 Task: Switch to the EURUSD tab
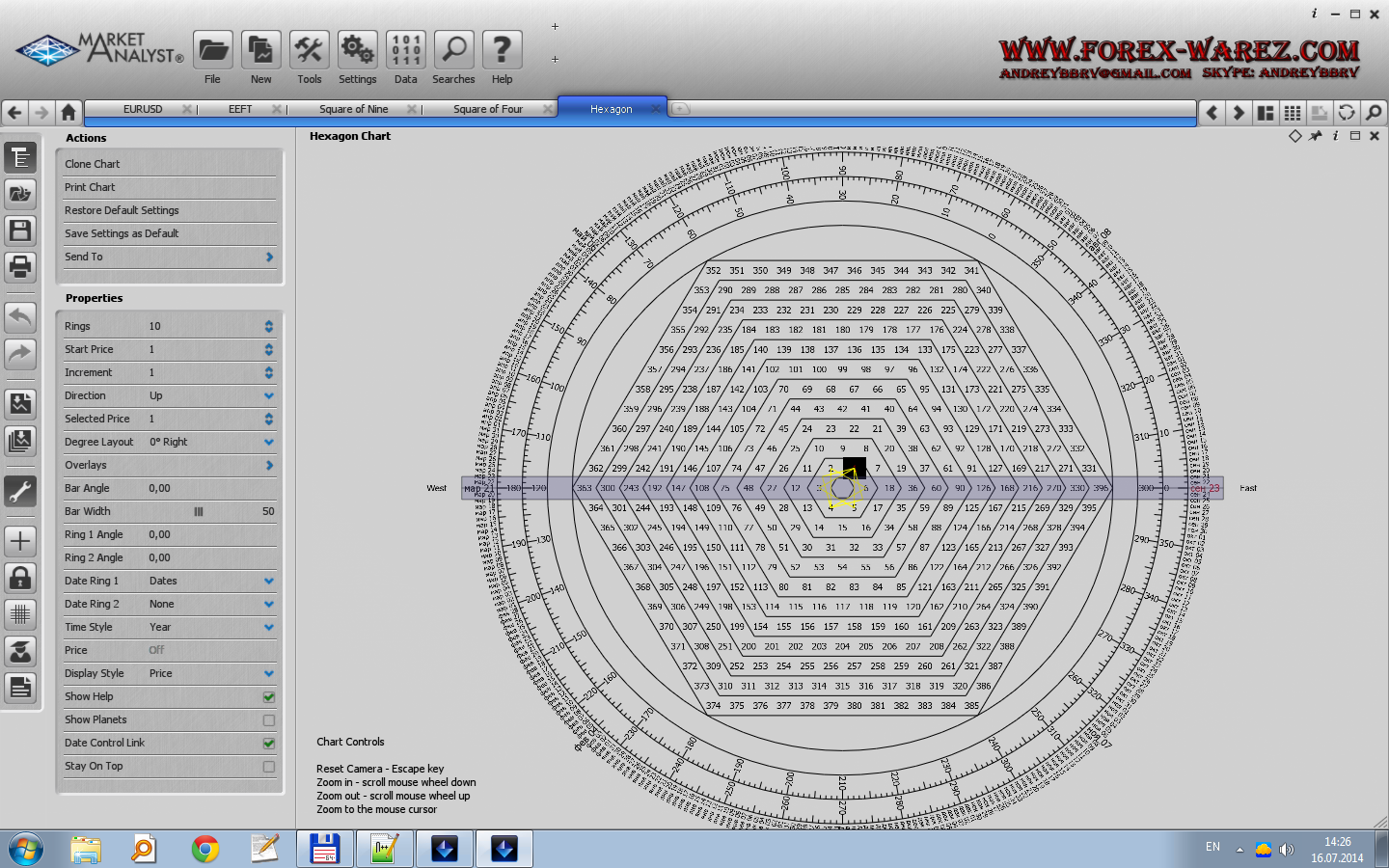pos(143,109)
